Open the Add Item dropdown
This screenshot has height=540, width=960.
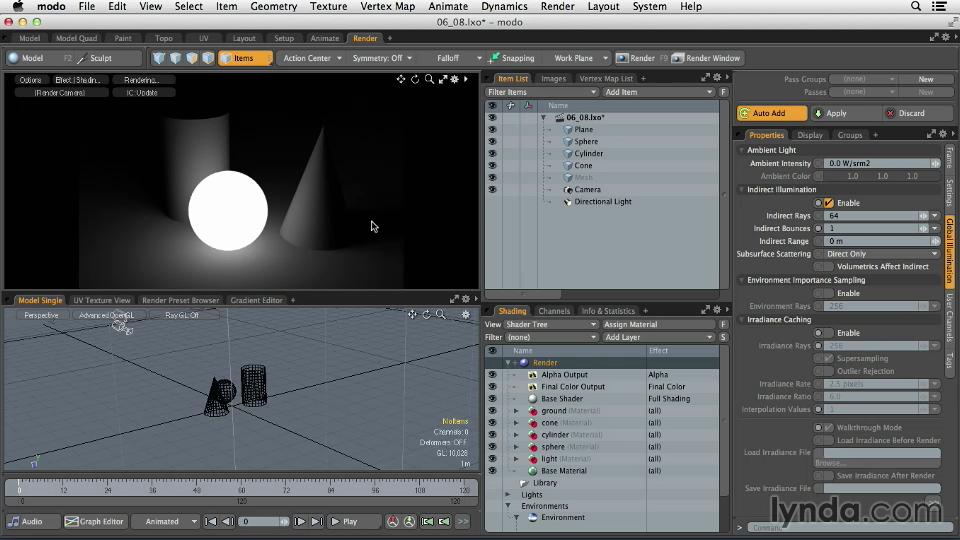pos(658,92)
